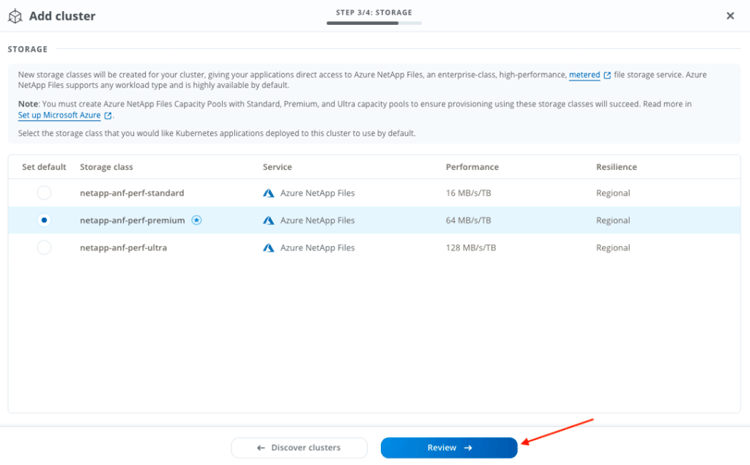Open the Set up Microsoft Azure link
This screenshot has width=750, height=465.
[58, 116]
